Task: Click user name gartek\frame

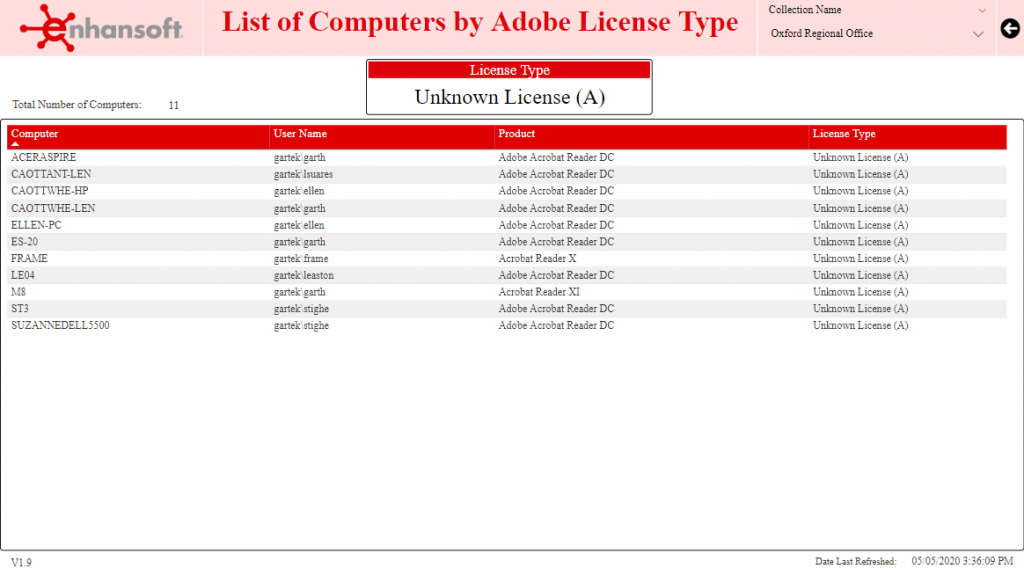Action: coord(300,259)
